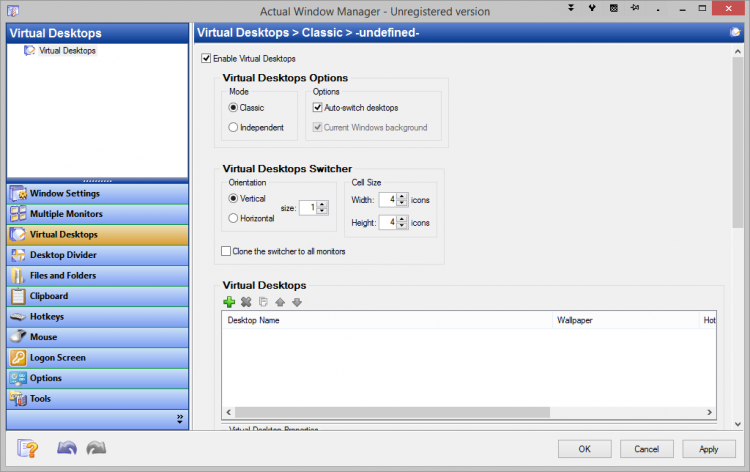Decrease the orientation size spinner value

[322, 211]
